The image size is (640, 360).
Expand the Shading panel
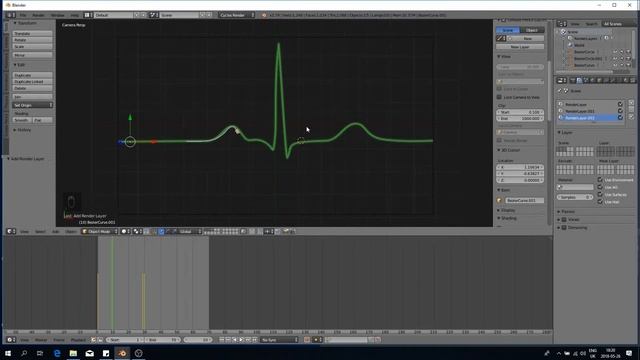click(x=507, y=218)
